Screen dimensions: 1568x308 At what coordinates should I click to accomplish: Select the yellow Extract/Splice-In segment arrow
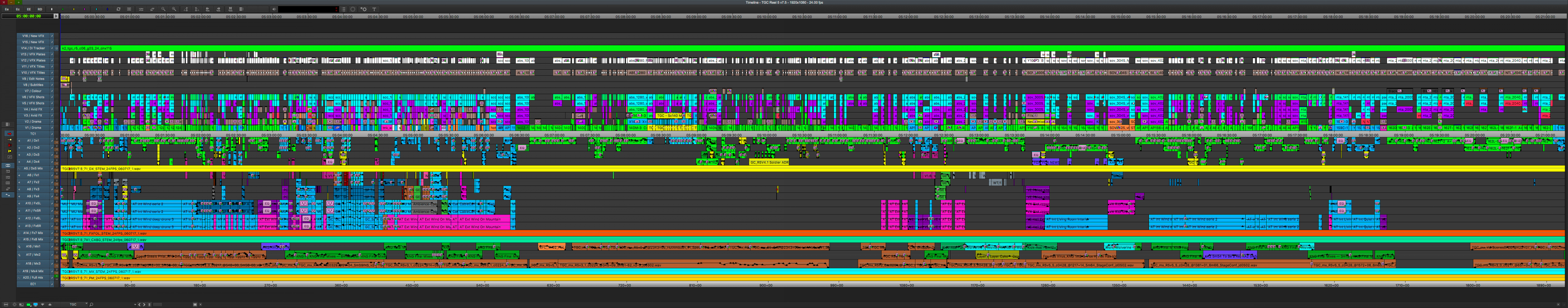pyautogui.click(x=9, y=140)
